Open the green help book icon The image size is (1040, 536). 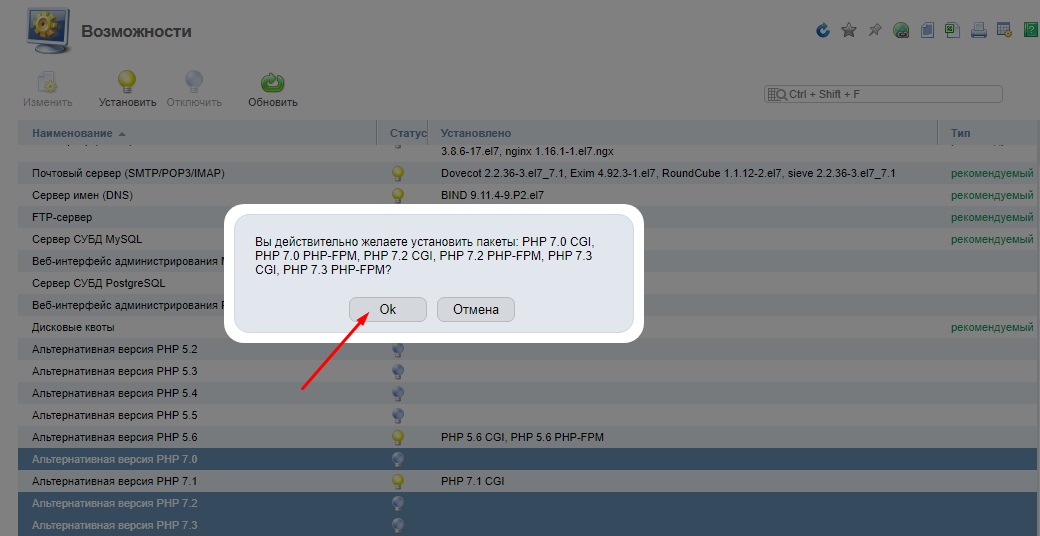tap(1030, 30)
